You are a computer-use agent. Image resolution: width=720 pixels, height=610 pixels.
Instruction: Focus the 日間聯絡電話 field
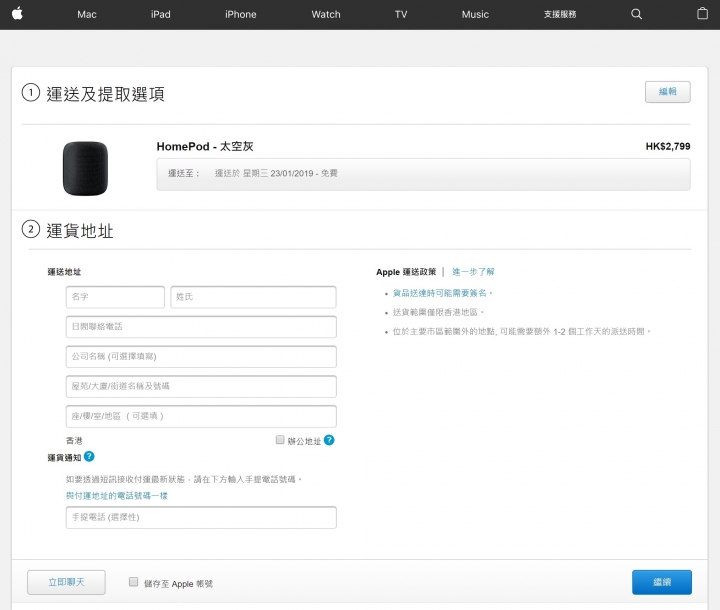[201, 327]
